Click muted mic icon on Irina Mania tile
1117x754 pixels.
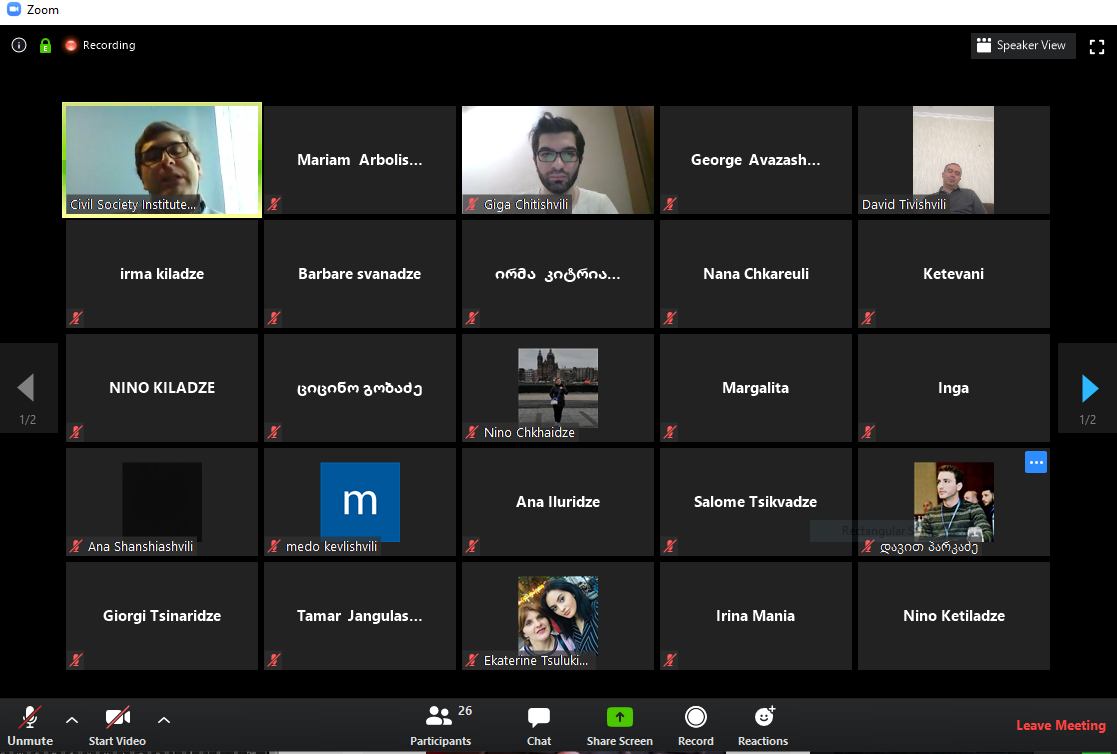coord(670,660)
